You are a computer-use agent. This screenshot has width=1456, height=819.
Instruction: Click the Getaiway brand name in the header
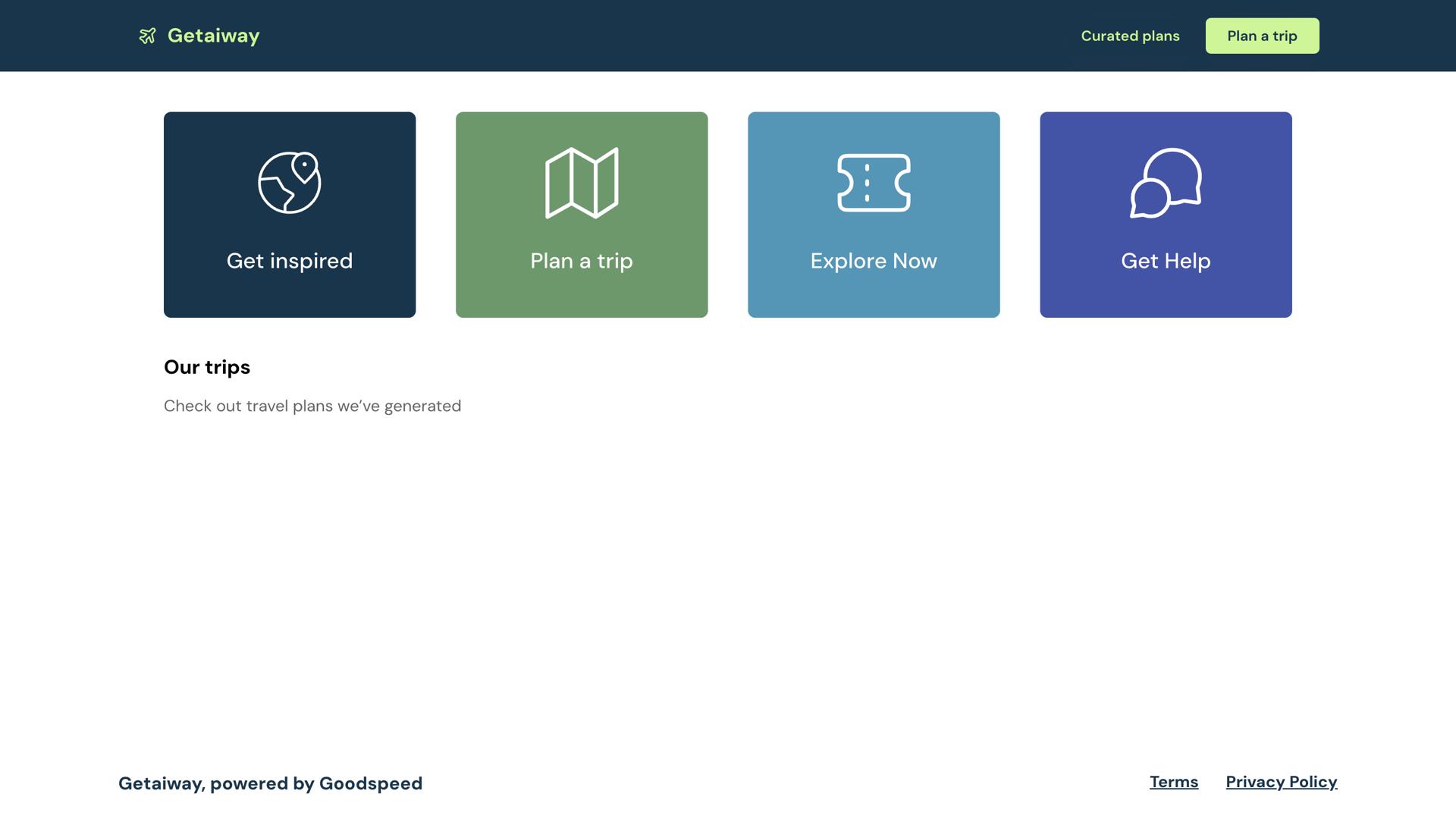point(213,36)
